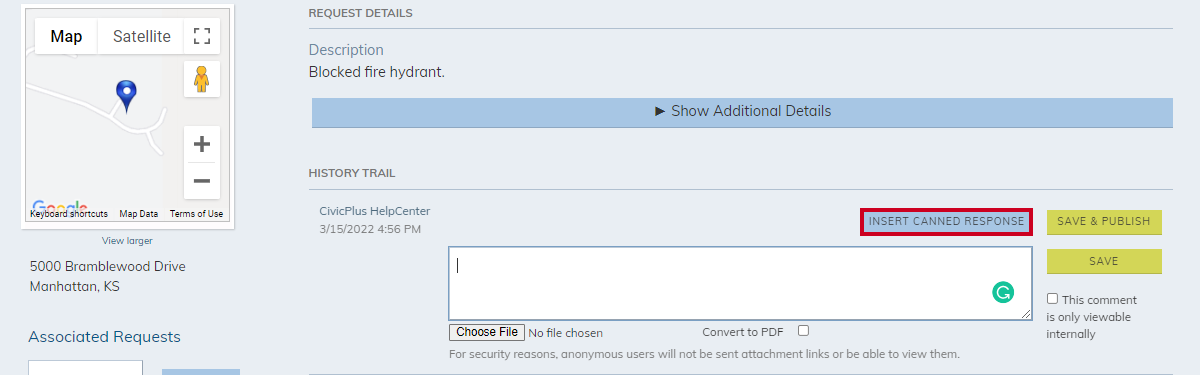The image size is (1200, 375).
Task: Open map Keyboard shortcuts
Action: 69,214
